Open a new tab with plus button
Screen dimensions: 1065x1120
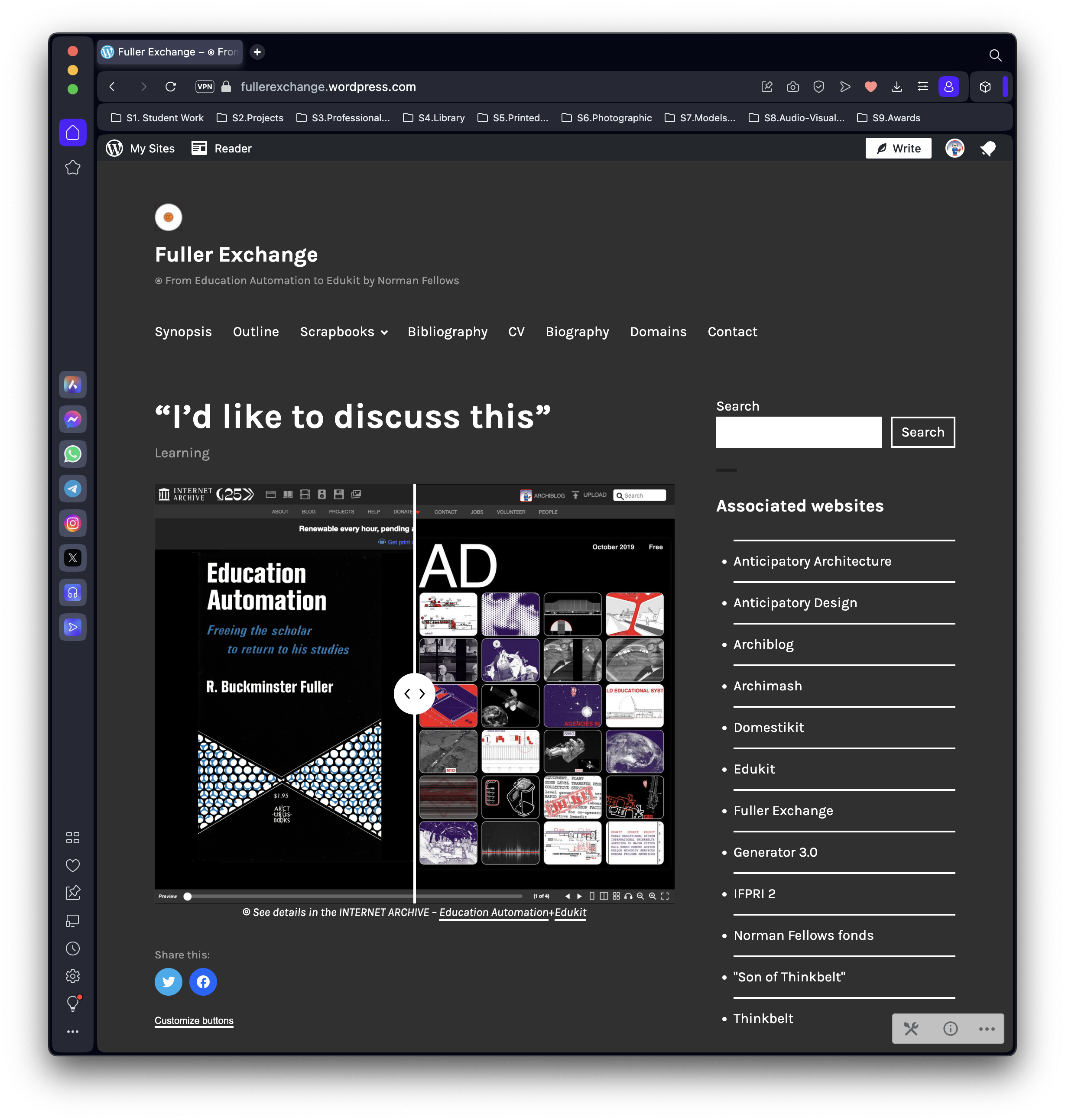click(257, 52)
